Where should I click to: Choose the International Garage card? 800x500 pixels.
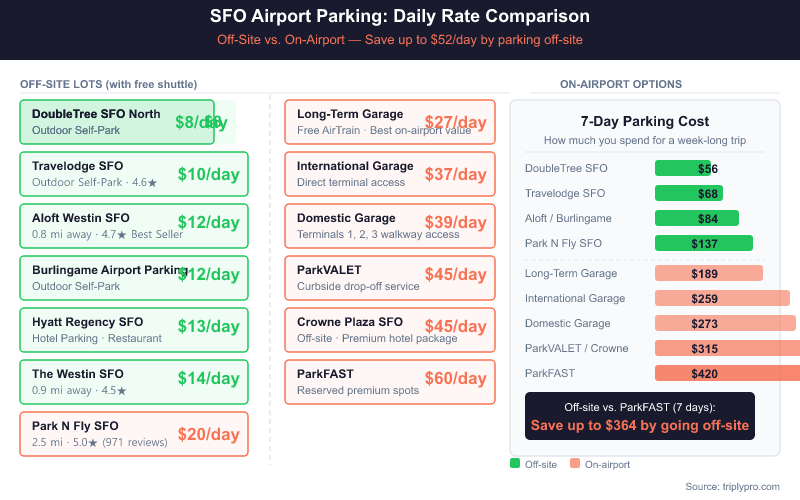tap(389, 173)
